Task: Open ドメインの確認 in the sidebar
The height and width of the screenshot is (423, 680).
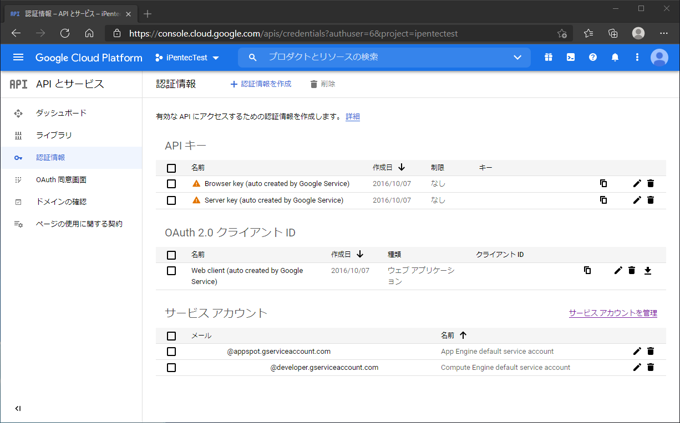Action: tap(61, 202)
